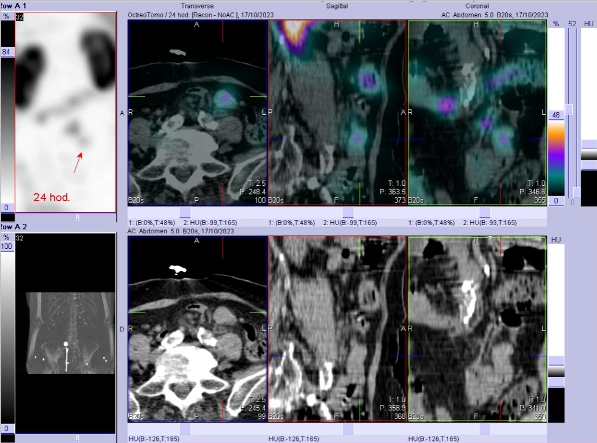
Task: Select the CT-only coronal viewport
Action: [477, 329]
